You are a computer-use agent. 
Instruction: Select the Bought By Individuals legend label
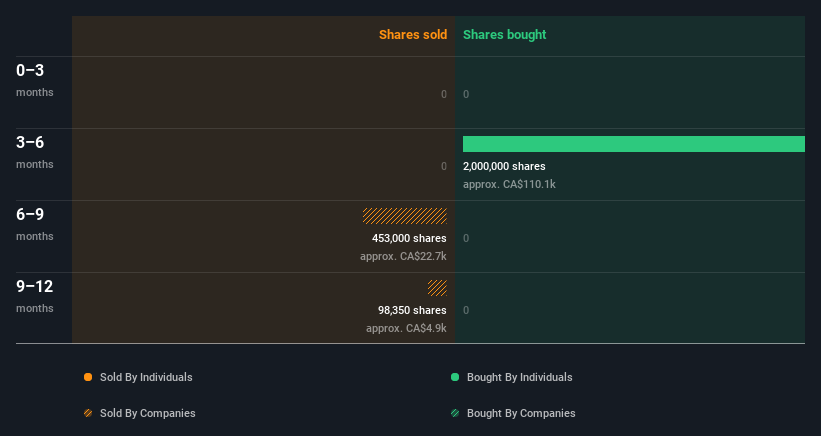click(519, 377)
